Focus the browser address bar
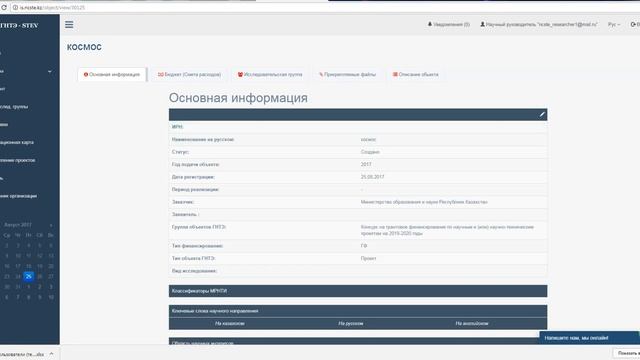This screenshot has width=640, height=360. tap(327, 7)
